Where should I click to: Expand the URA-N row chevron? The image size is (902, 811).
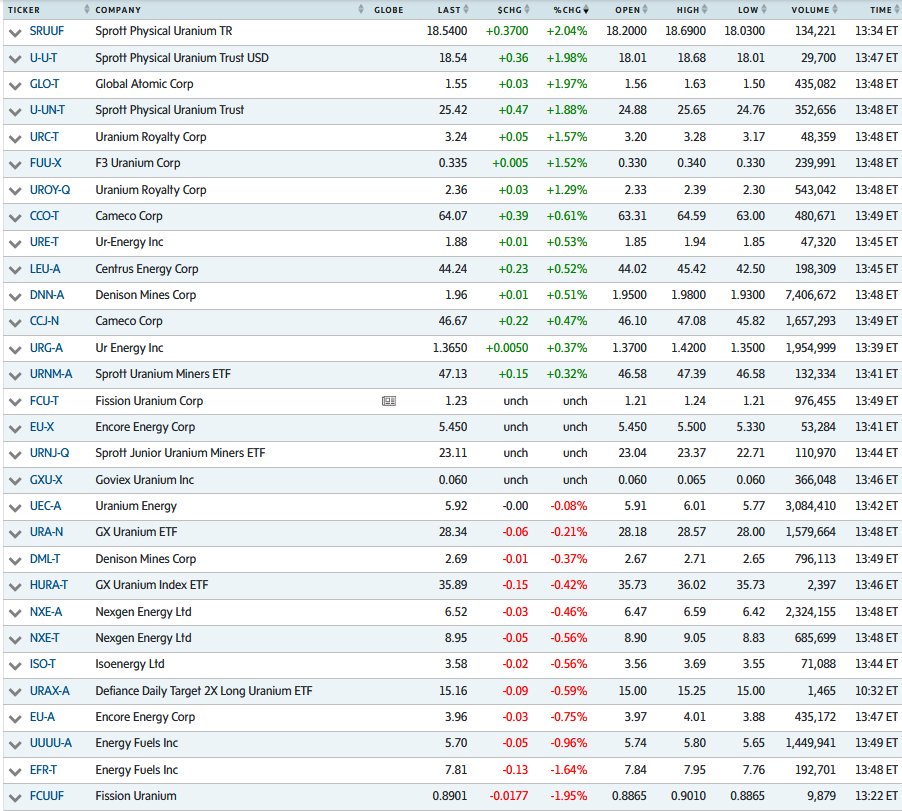15,534
